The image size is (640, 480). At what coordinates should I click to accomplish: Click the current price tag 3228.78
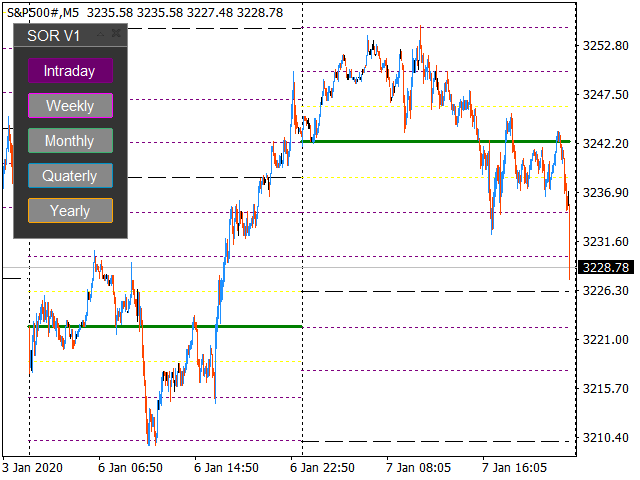click(607, 267)
